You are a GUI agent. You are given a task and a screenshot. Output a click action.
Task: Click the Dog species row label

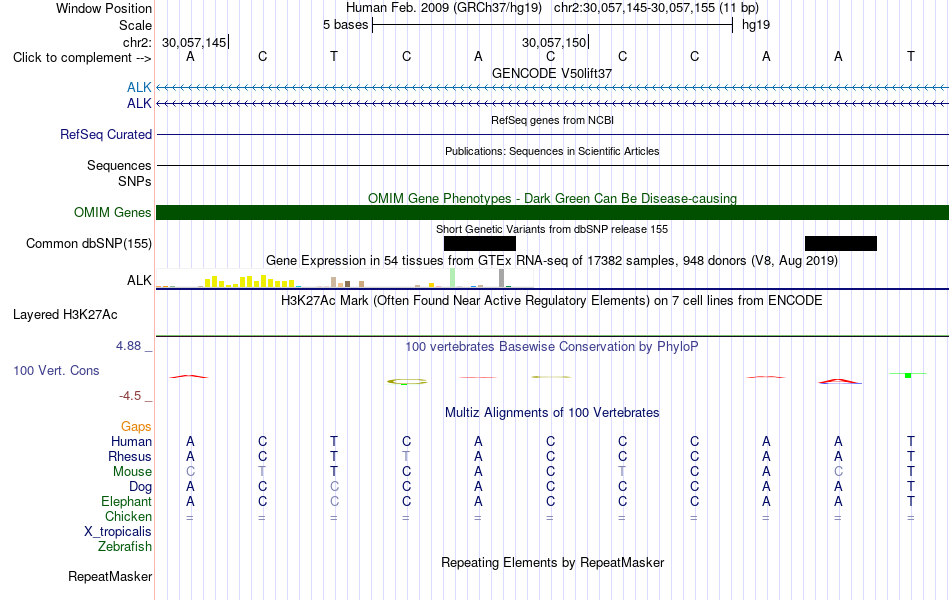tap(141, 487)
